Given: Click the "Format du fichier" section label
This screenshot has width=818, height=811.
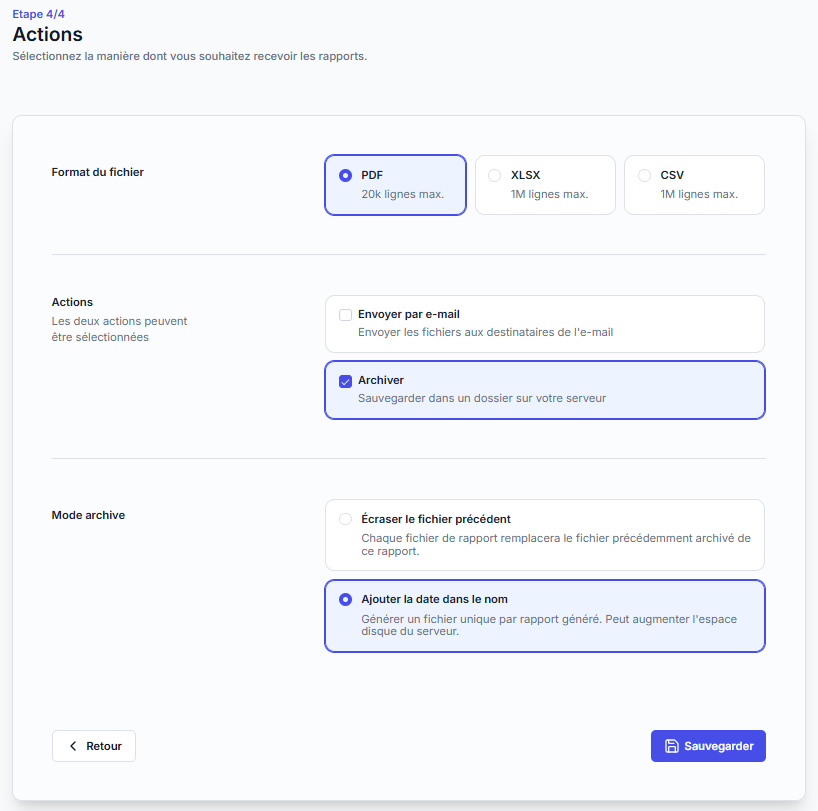Looking at the screenshot, I should (98, 172).
